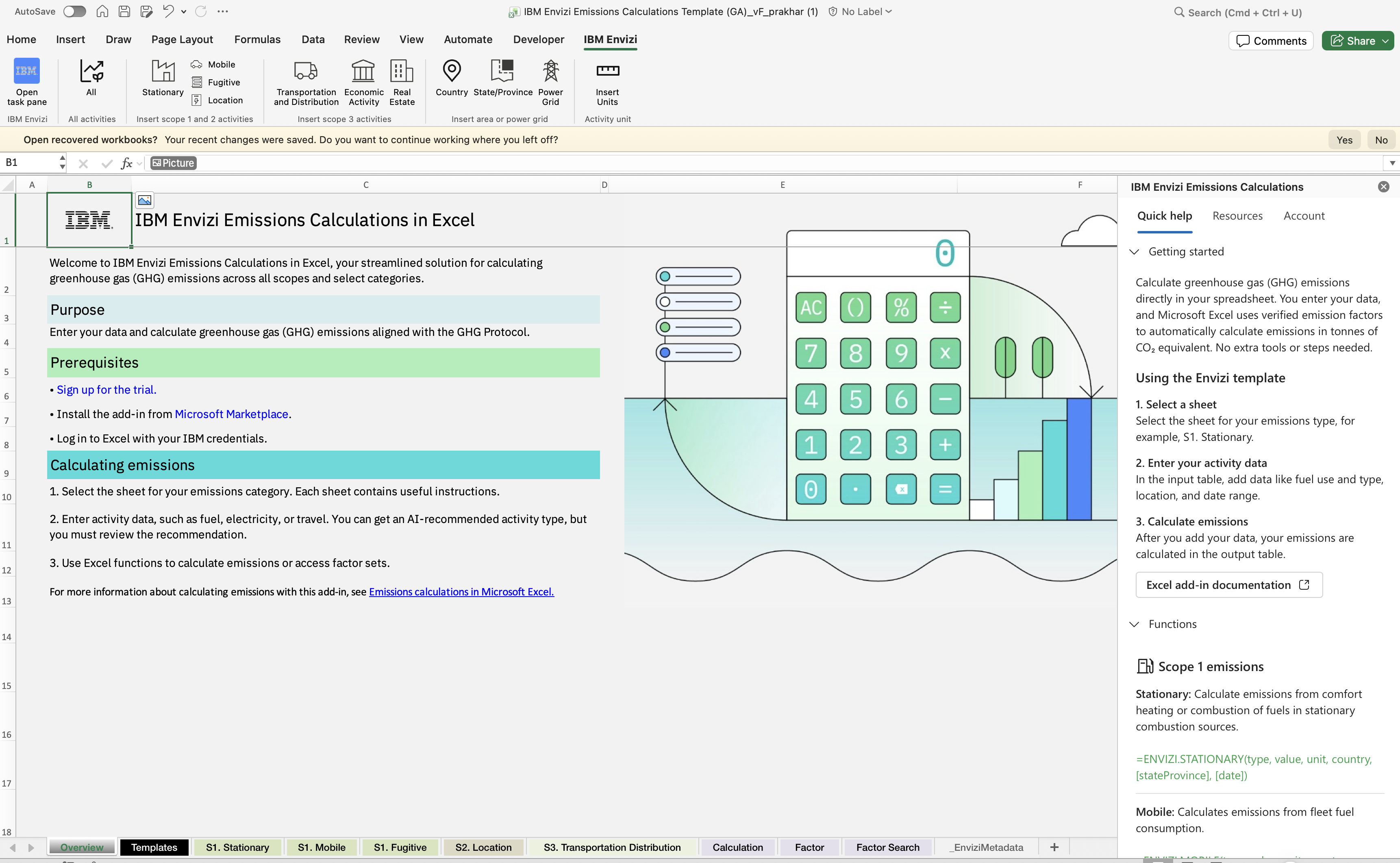Select column C header

tap(366, 184)
